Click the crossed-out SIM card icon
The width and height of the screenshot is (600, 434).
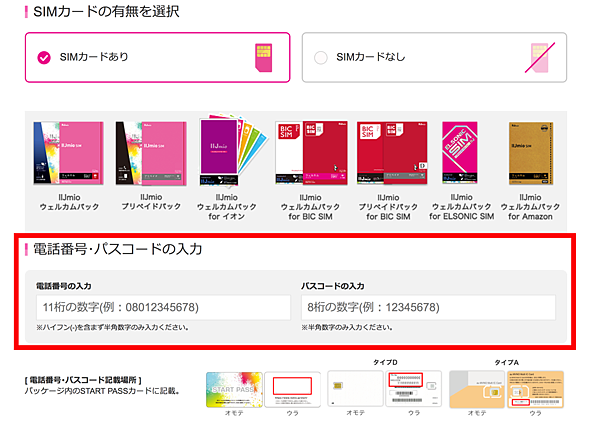[540, 57]
